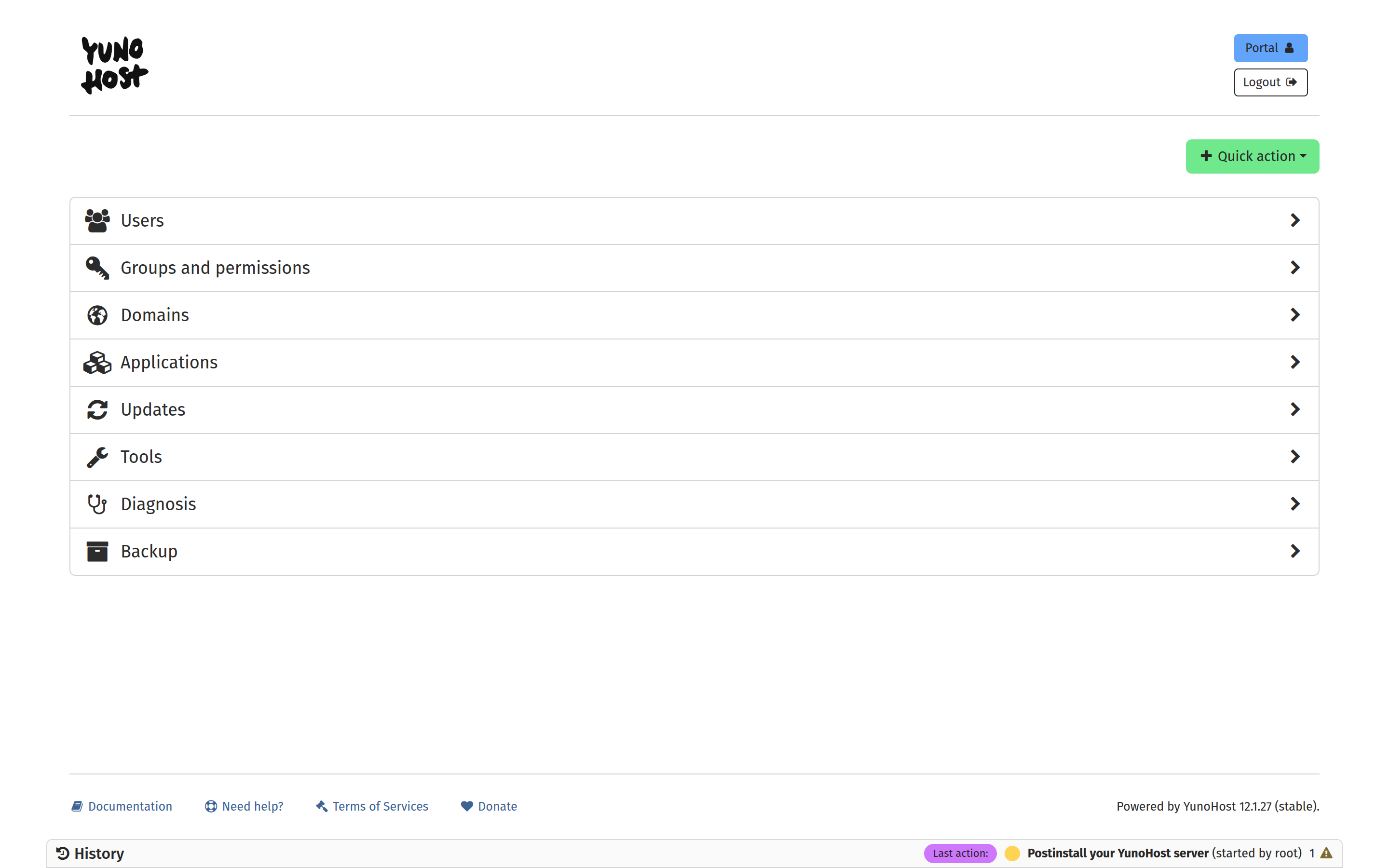
Task: Click the warning triangle icon in history bar
Action: [1326, 853]
